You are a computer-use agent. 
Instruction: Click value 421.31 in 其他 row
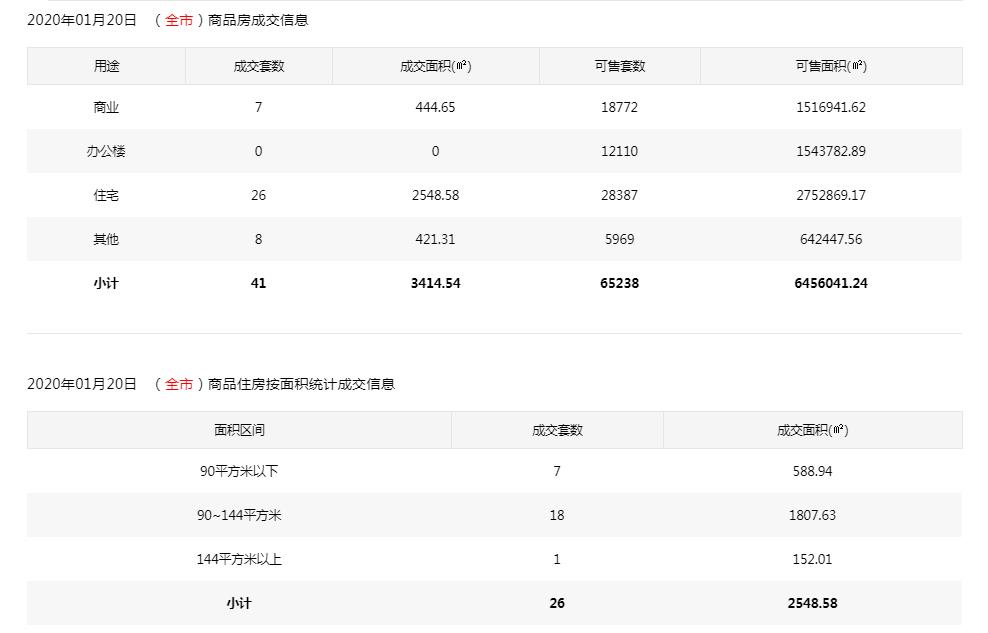point(435,239)
